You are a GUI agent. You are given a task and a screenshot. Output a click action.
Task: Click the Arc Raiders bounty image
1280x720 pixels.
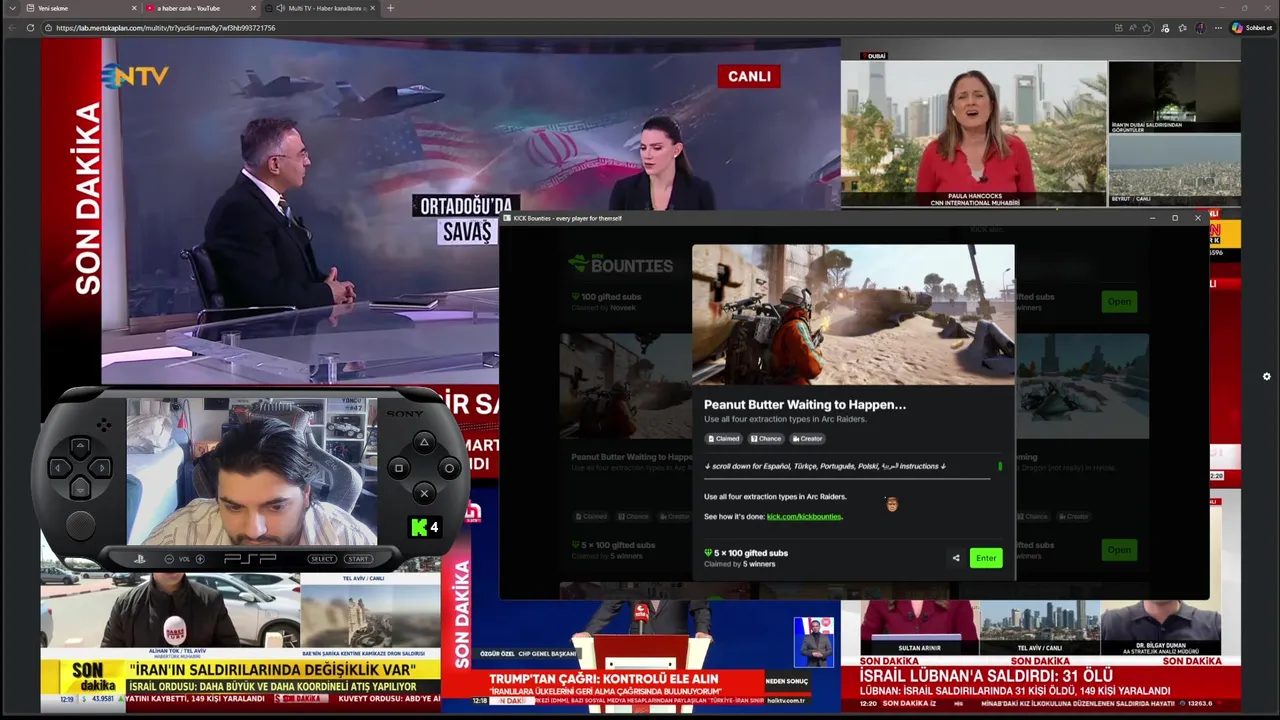click(853, 314)
